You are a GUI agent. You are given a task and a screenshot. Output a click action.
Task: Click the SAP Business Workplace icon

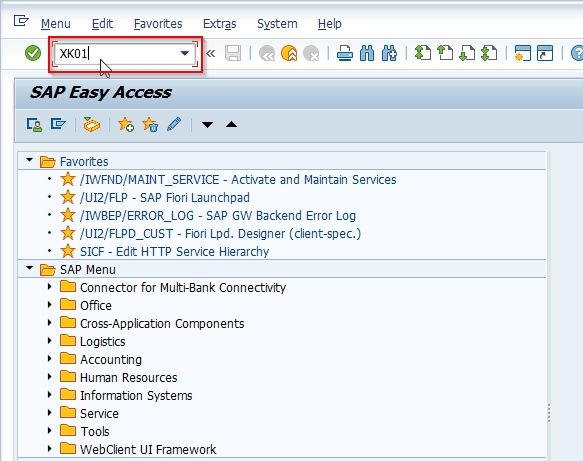click(x=91, y=125)
